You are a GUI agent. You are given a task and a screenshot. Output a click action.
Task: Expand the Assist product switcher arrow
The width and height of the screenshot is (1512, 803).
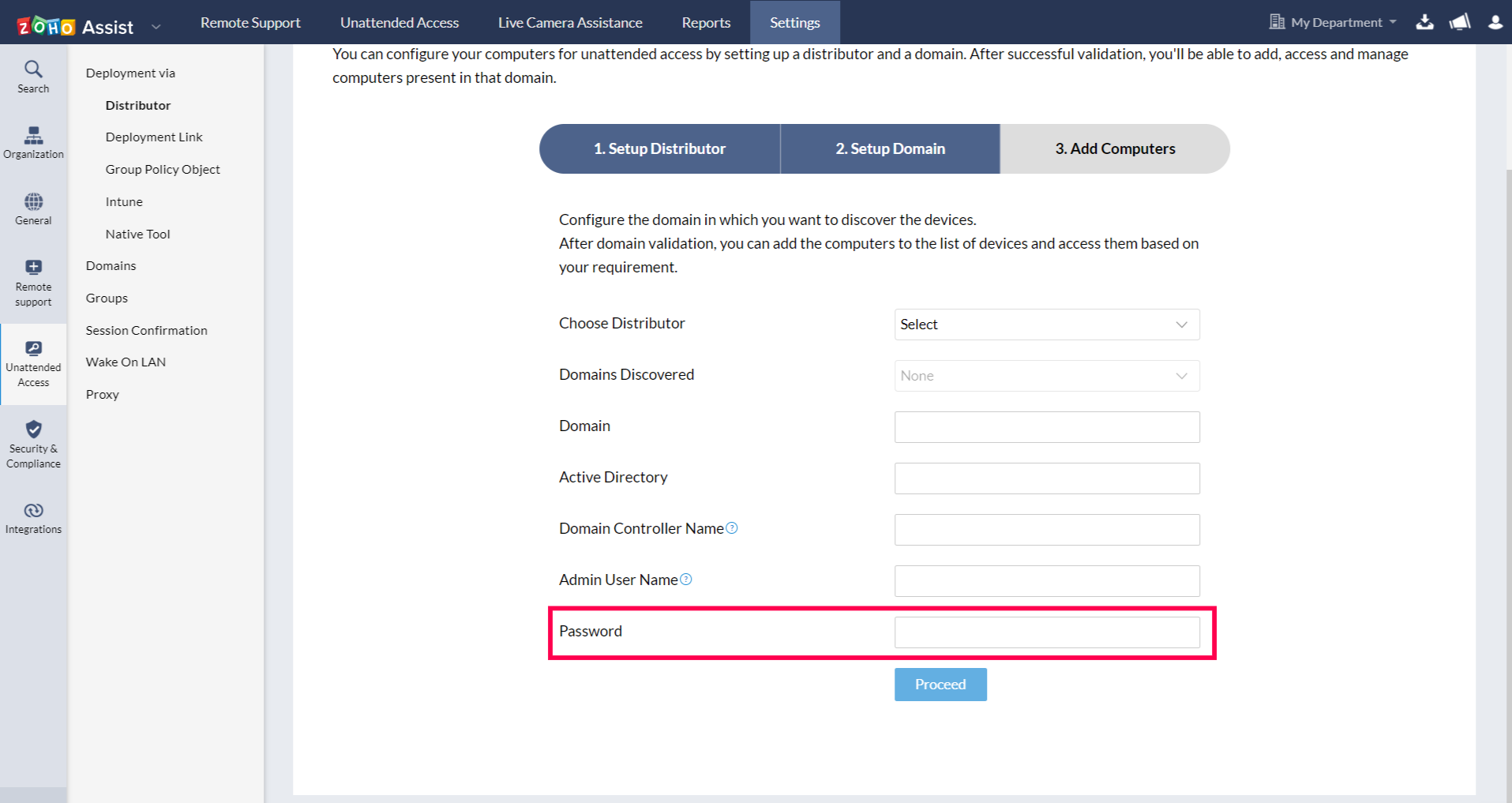pyautogui.click(x=156, y=24)
